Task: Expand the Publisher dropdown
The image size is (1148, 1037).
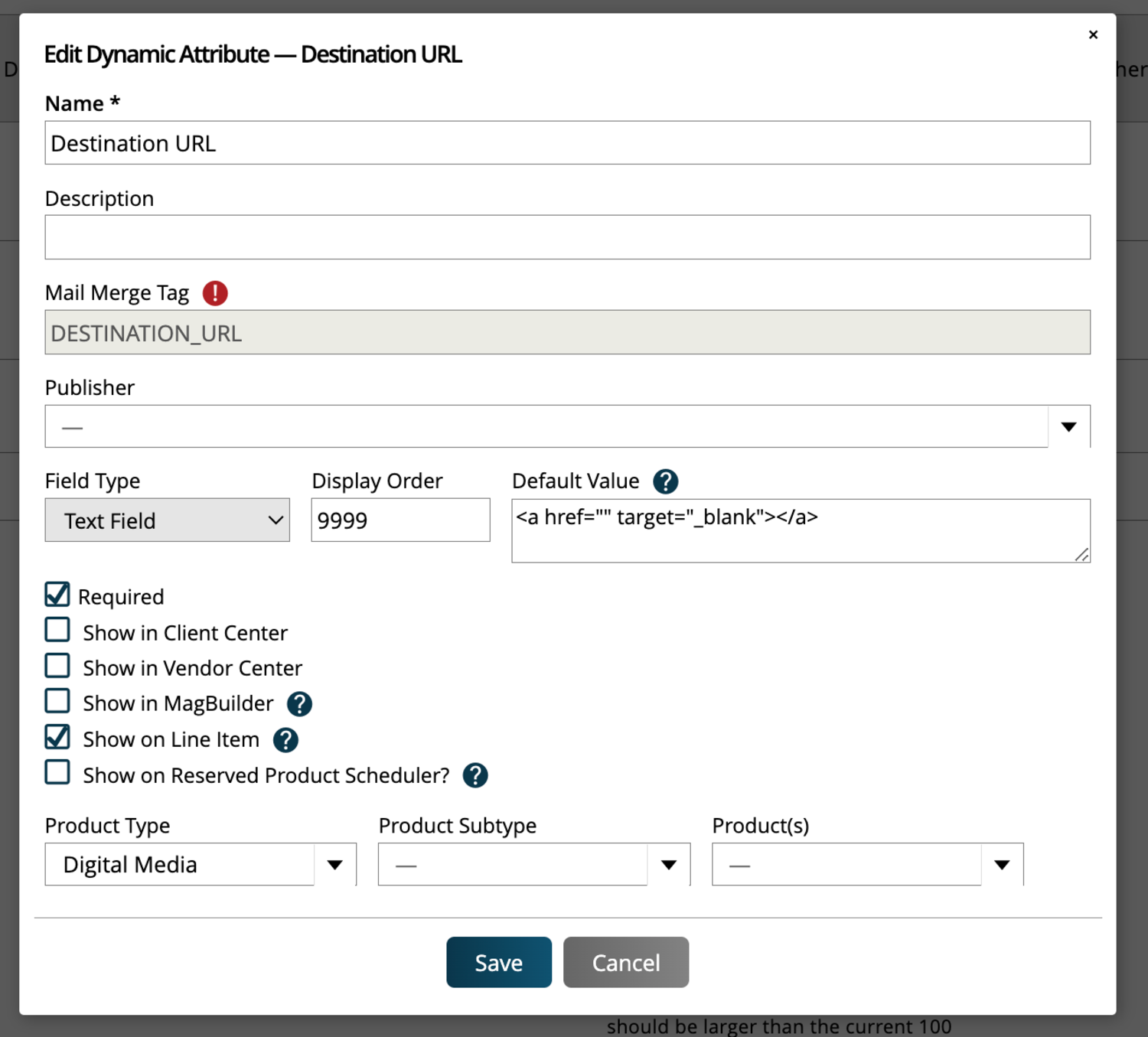Action: click(1068, 426)
